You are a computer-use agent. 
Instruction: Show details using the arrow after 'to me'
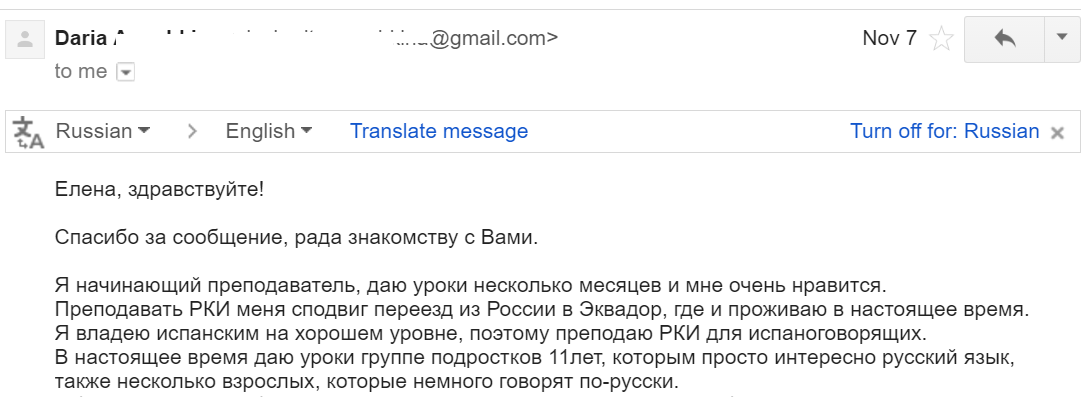click(x=125, y=72)
